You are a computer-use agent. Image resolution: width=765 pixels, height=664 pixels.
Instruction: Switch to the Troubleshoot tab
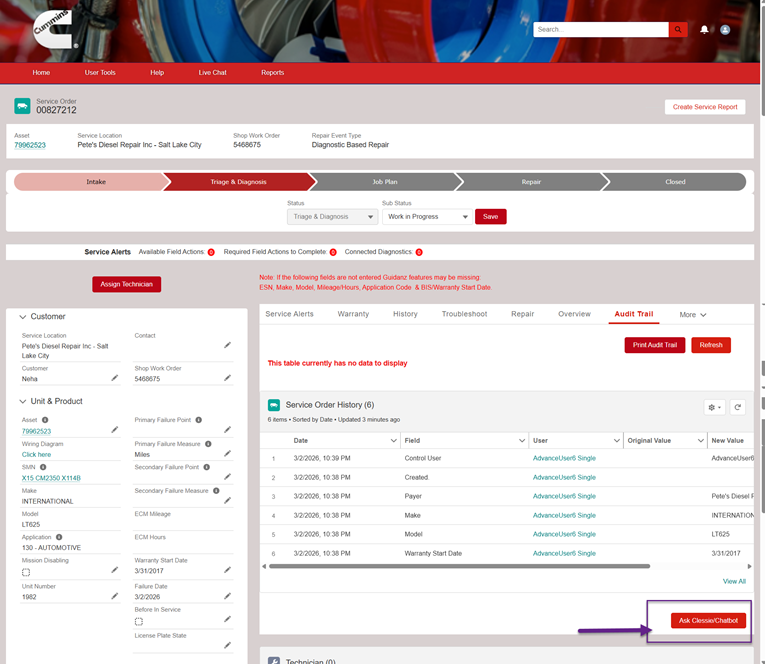click(x=464, y=314)
